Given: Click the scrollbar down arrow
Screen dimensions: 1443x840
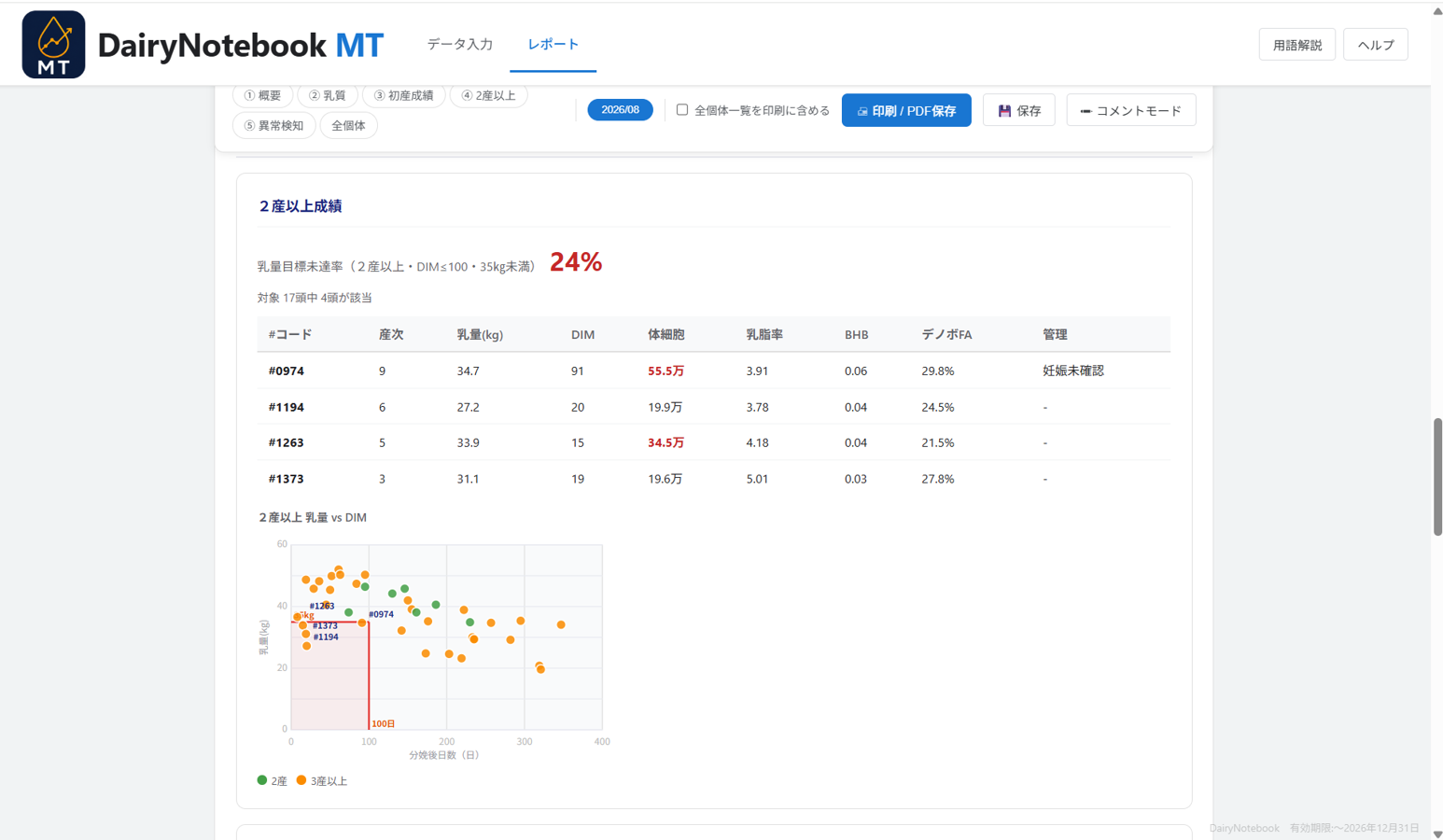Looking at the screenshot, I should pos(1437,833).
